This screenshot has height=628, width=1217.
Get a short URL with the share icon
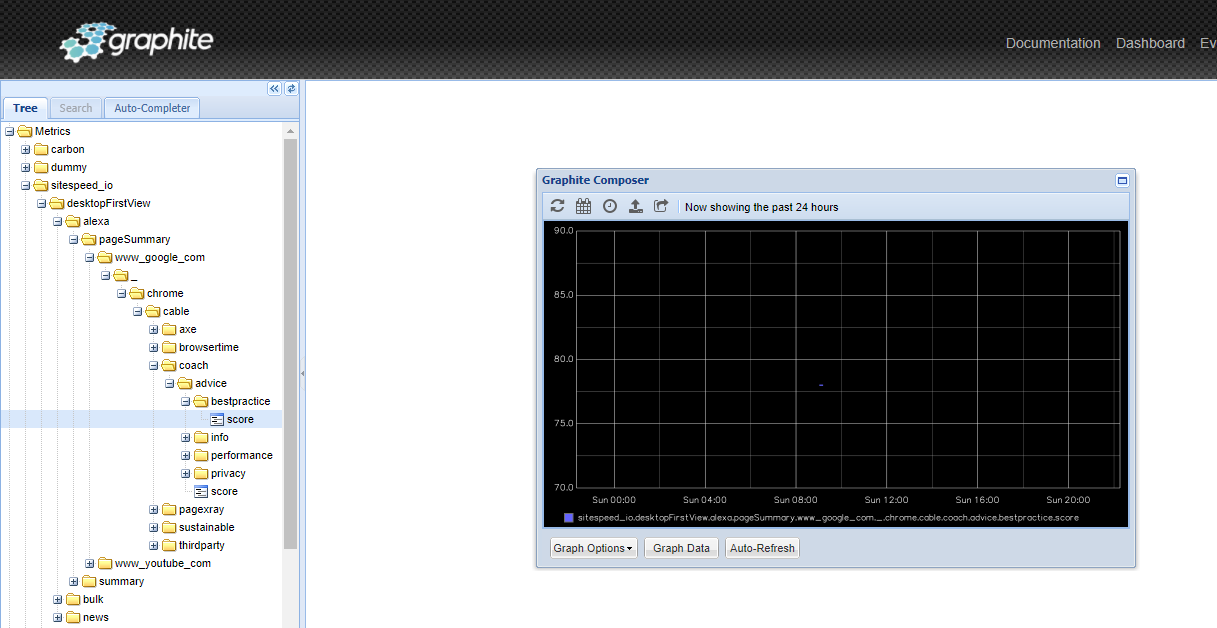[661, 206]
